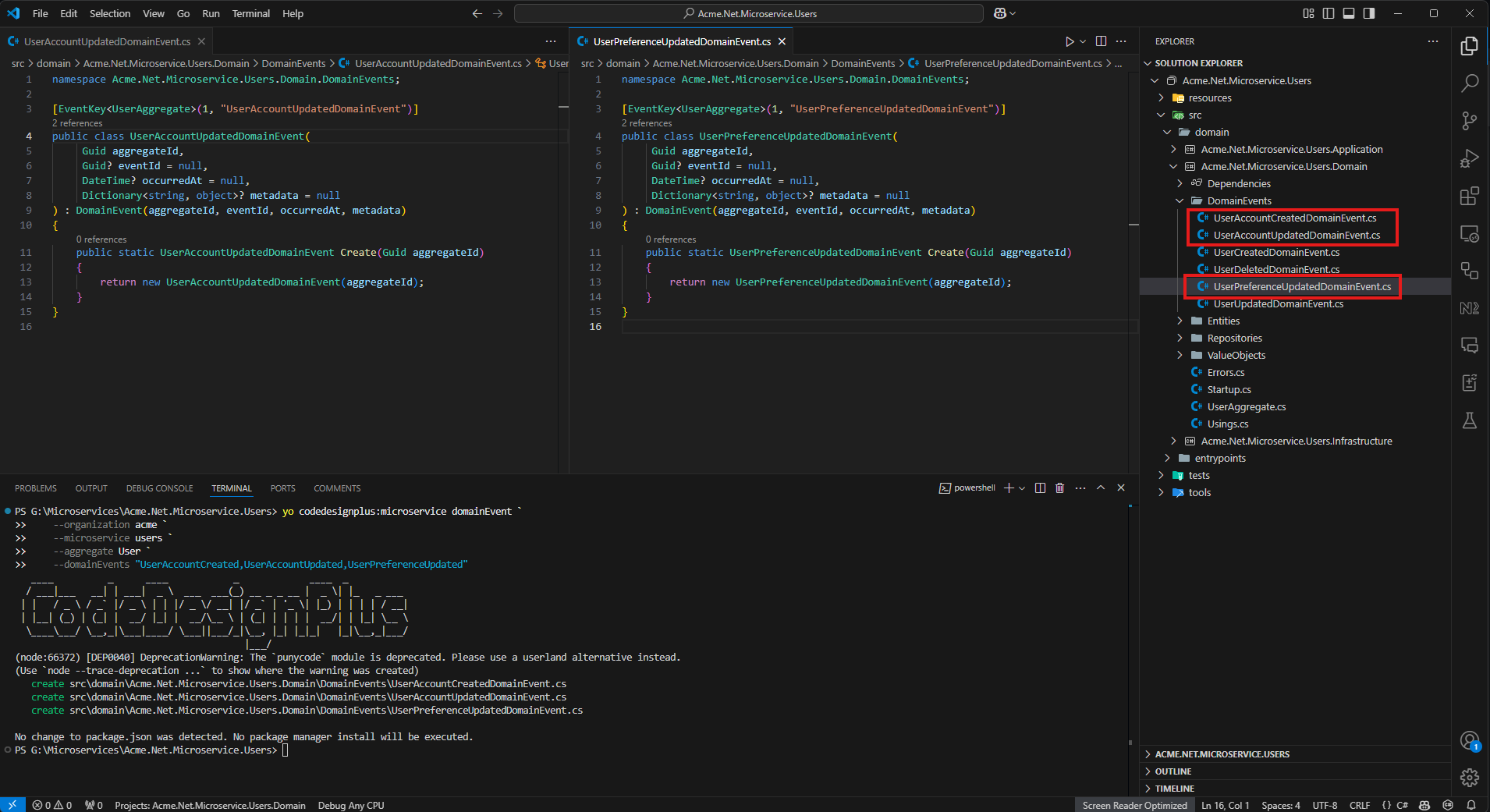The width and height of the screenshot is (1490, 812).
Task: Close the UserPreferenceUpdatedDomainEvent.cs tab
Action: pyautogui.click(x=782, y=41)
